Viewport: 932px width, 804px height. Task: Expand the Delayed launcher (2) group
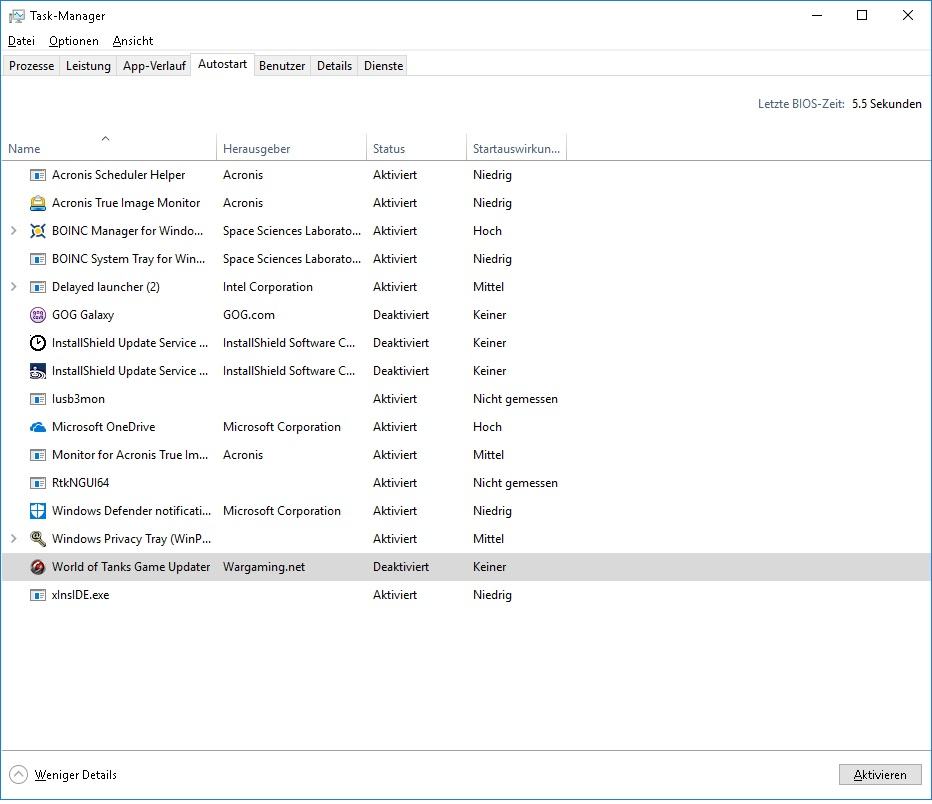pyautogui.click(x=14, y=286)
